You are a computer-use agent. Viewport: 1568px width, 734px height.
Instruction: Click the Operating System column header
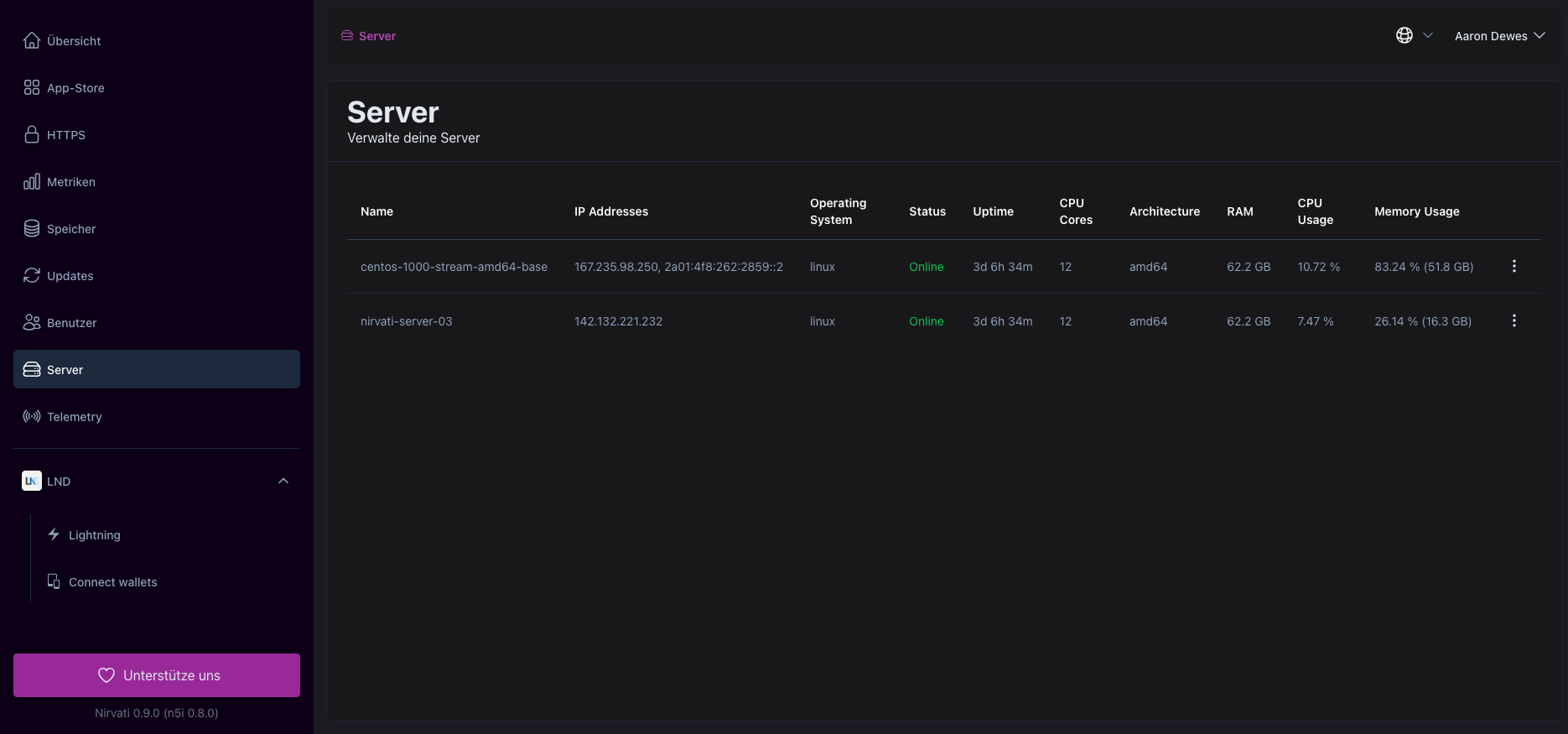click(x=838, y=211)
